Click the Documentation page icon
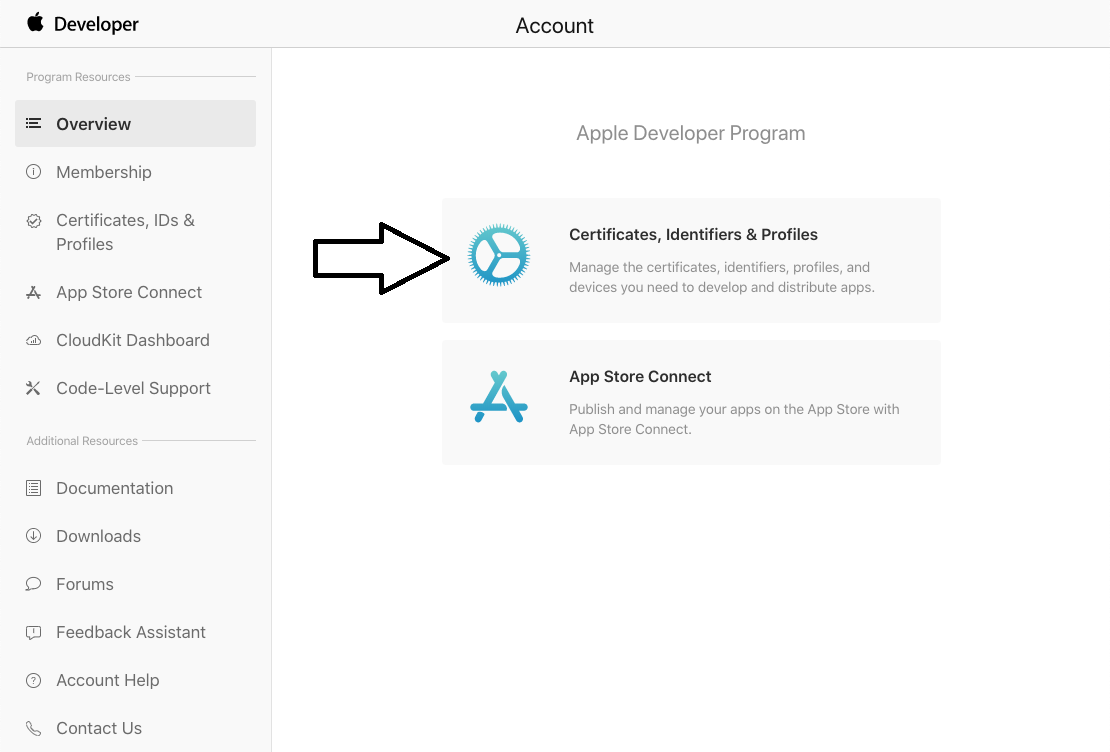1110x752 pixels. [x=34, y=488]
